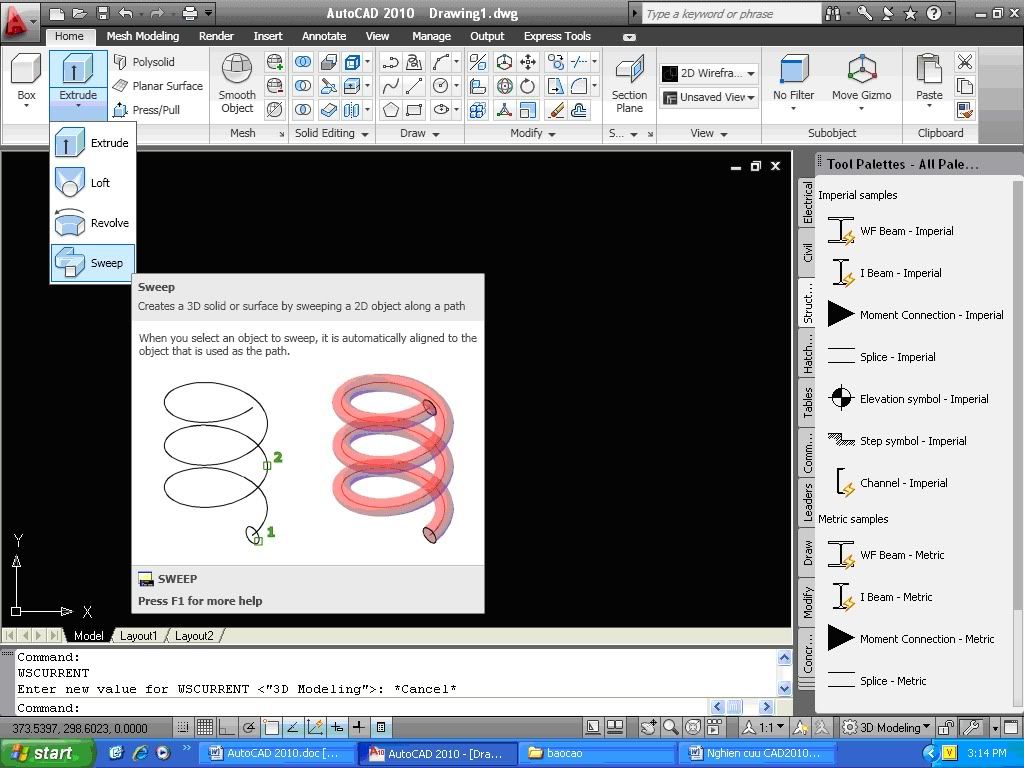Click the Moment Connection - Imperial palette tool
The width and height of the screenshot is (1024, 768).
point(916,315)
